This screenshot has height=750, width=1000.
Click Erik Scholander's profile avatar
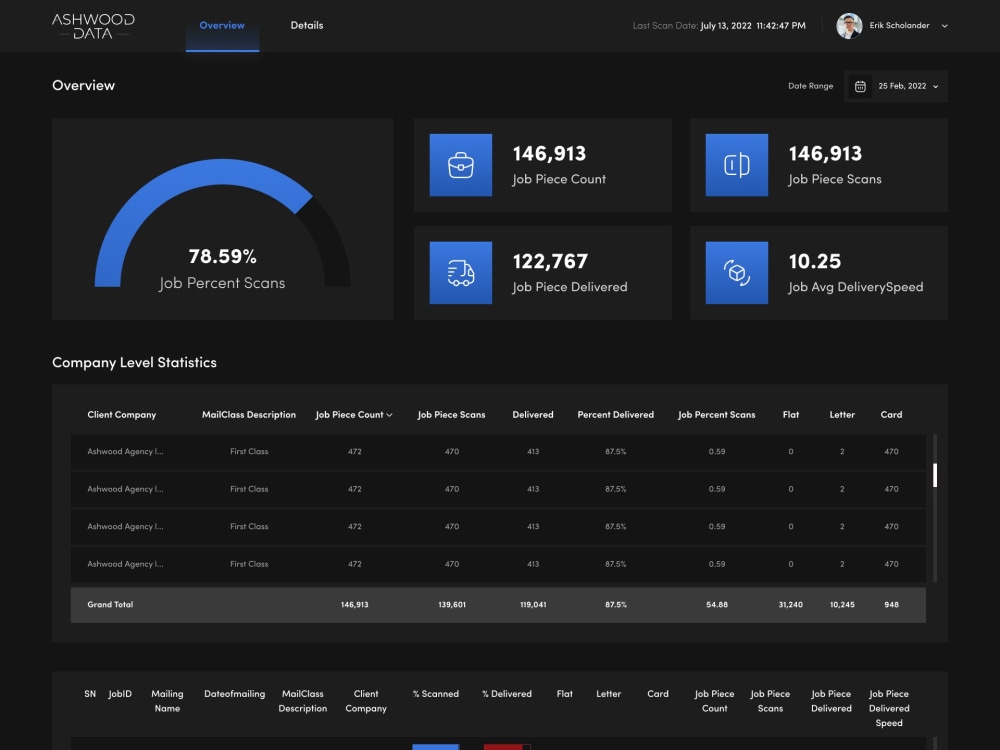pos(849,26)
